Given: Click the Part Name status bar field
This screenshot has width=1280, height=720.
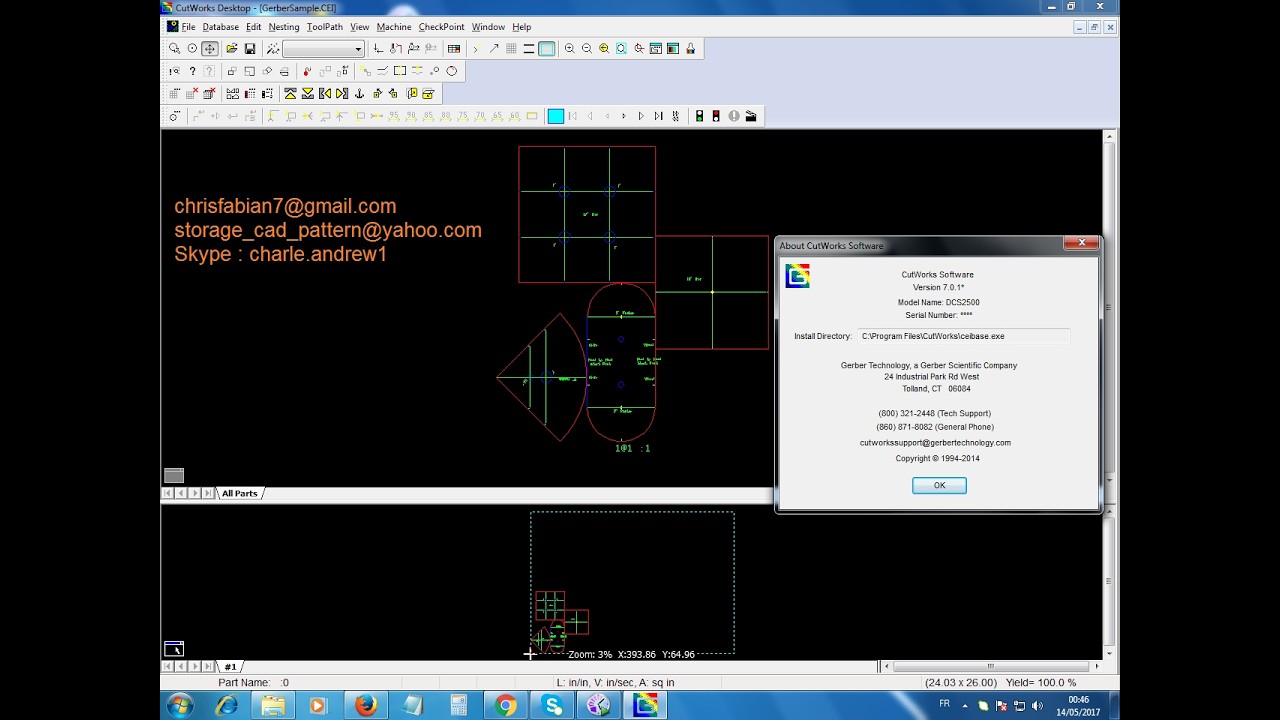Looking at the screenshot, I should click(x=254, y=682).
